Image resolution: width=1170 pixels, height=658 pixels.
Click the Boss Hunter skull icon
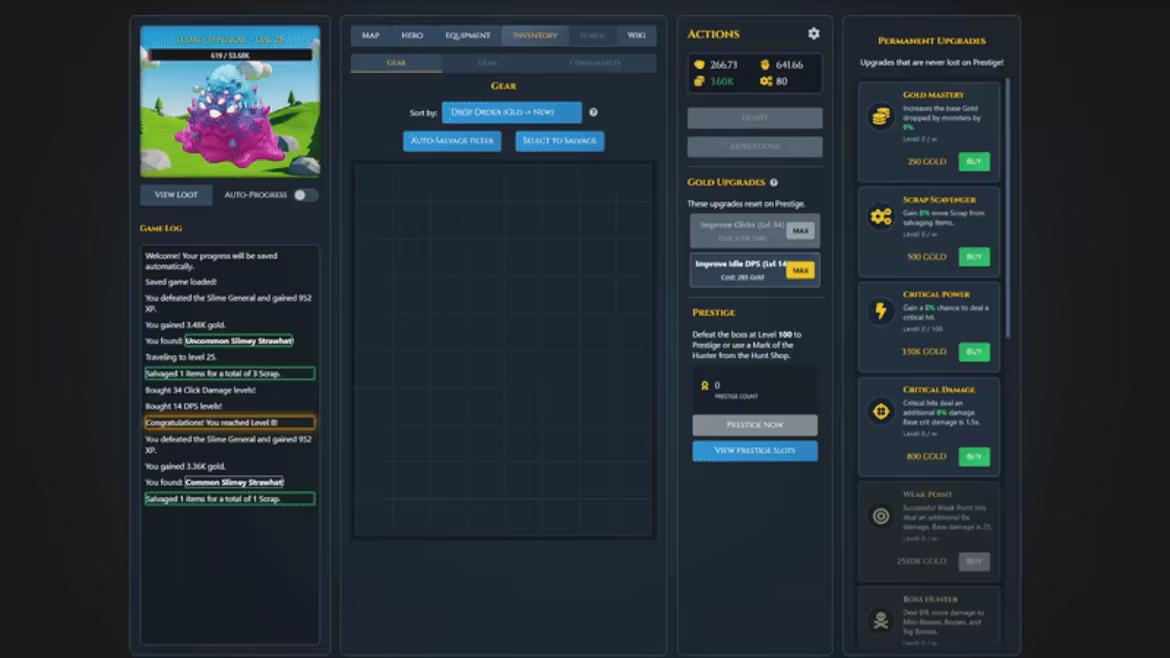click(880, 620)
